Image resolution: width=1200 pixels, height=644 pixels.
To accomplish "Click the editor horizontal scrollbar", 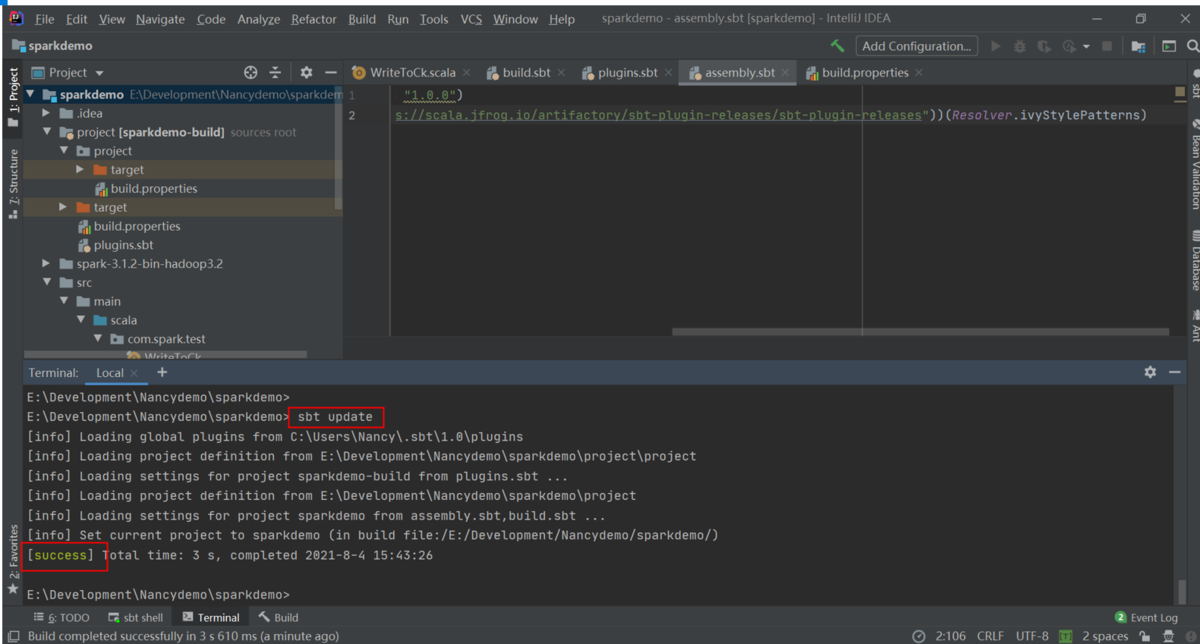I will [920, 332].
